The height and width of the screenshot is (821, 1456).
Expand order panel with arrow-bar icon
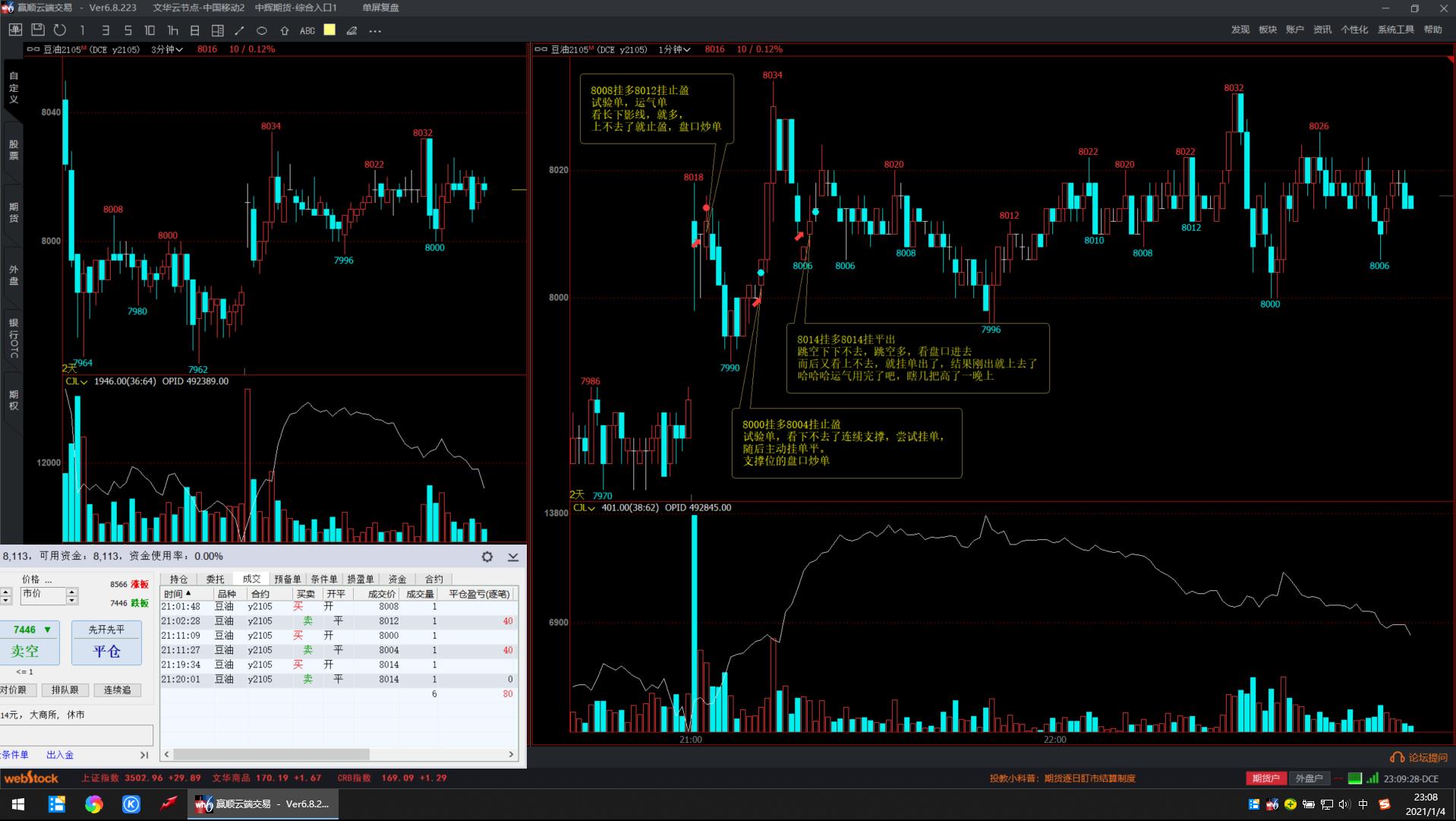(144, 755)
